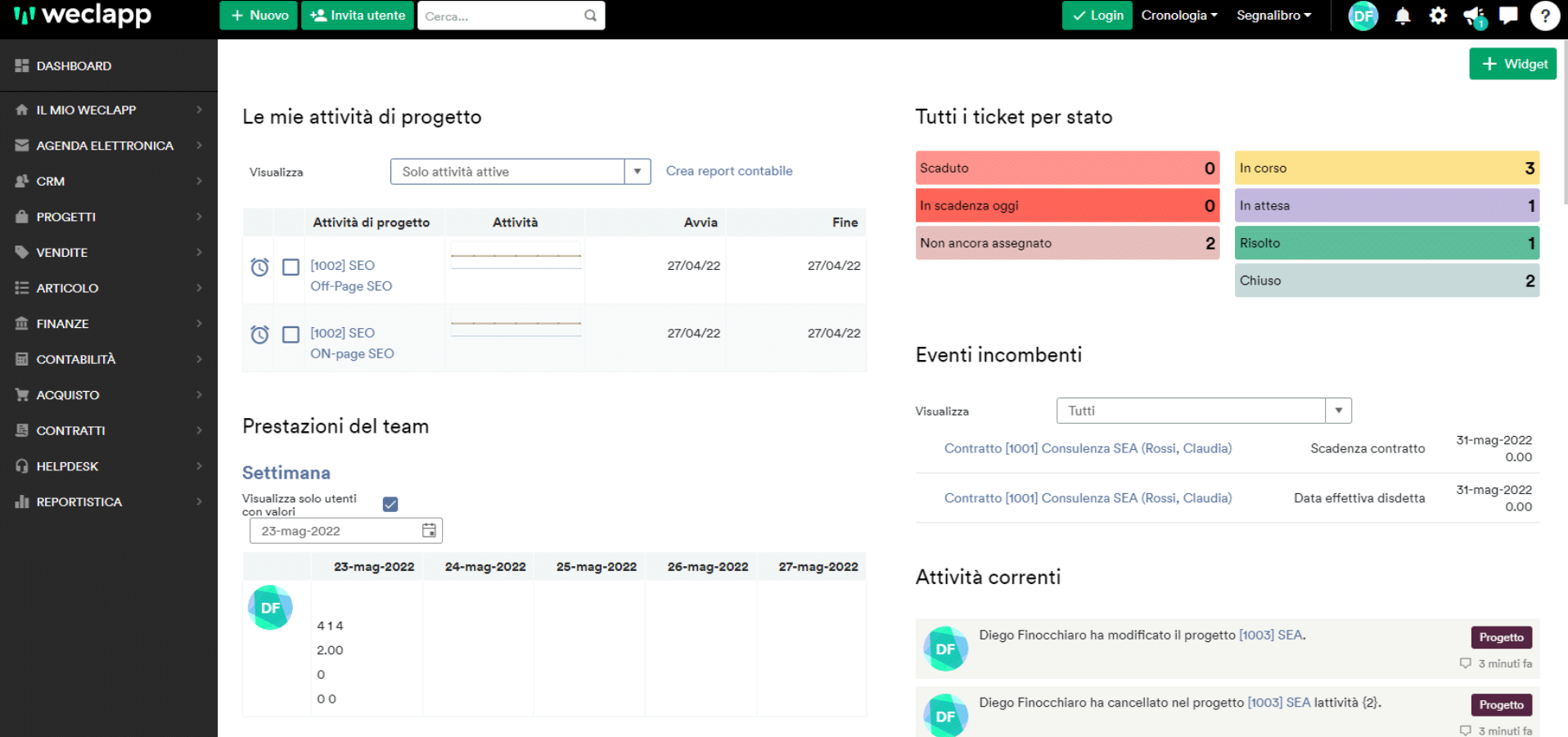
Task: Open Dashboard sidebar icon
Action: coord(22,65)
